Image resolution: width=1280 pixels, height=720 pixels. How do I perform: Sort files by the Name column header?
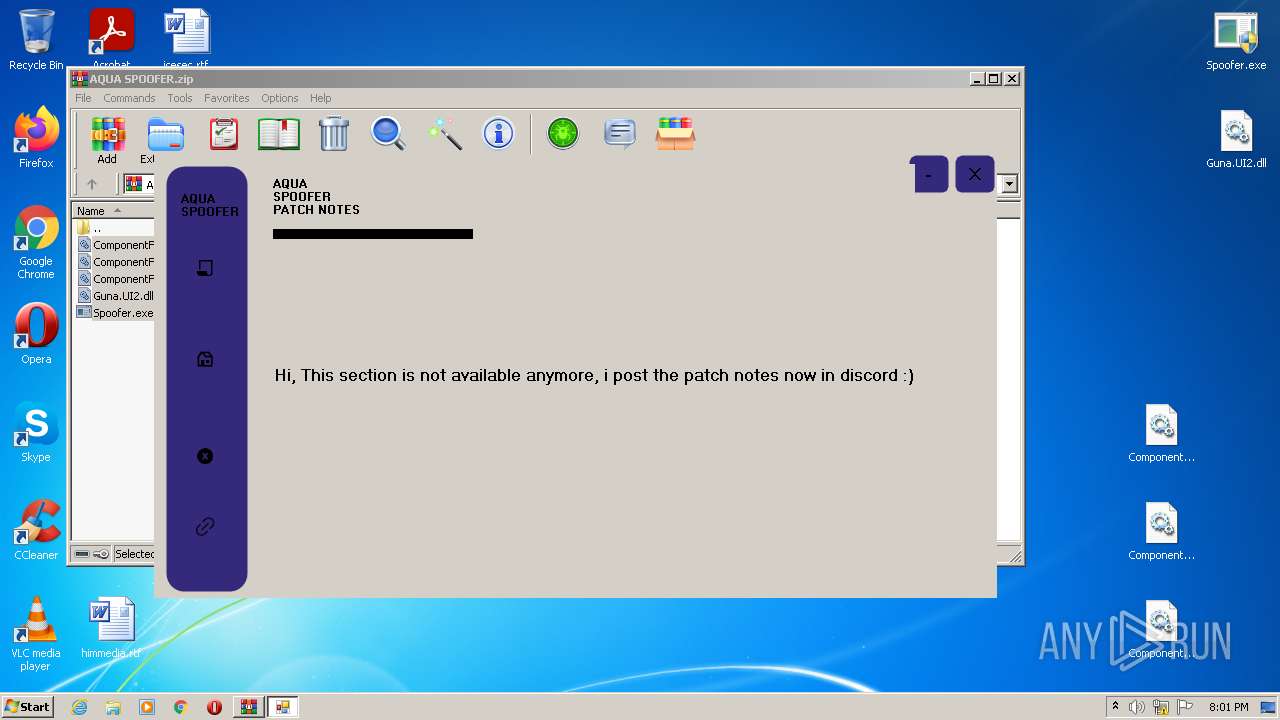pyautogui.click(x=112, y=211)
